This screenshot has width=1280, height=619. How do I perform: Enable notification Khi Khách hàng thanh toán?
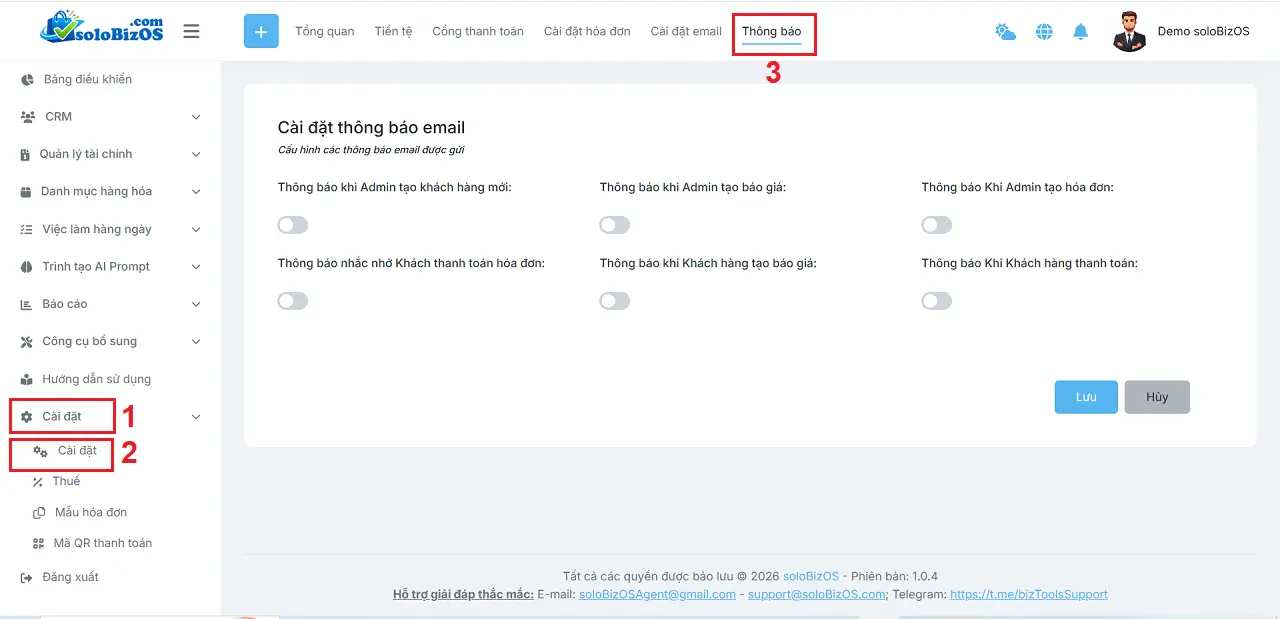click(x=937, y=301)
